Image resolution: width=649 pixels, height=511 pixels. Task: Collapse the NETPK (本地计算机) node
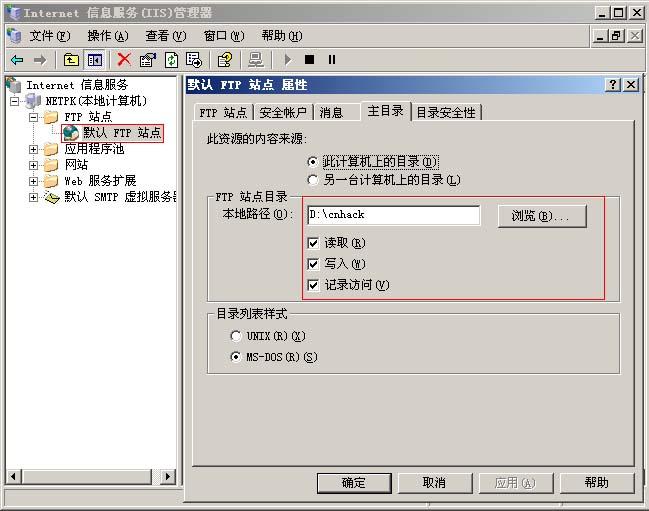tap(14, 101)
